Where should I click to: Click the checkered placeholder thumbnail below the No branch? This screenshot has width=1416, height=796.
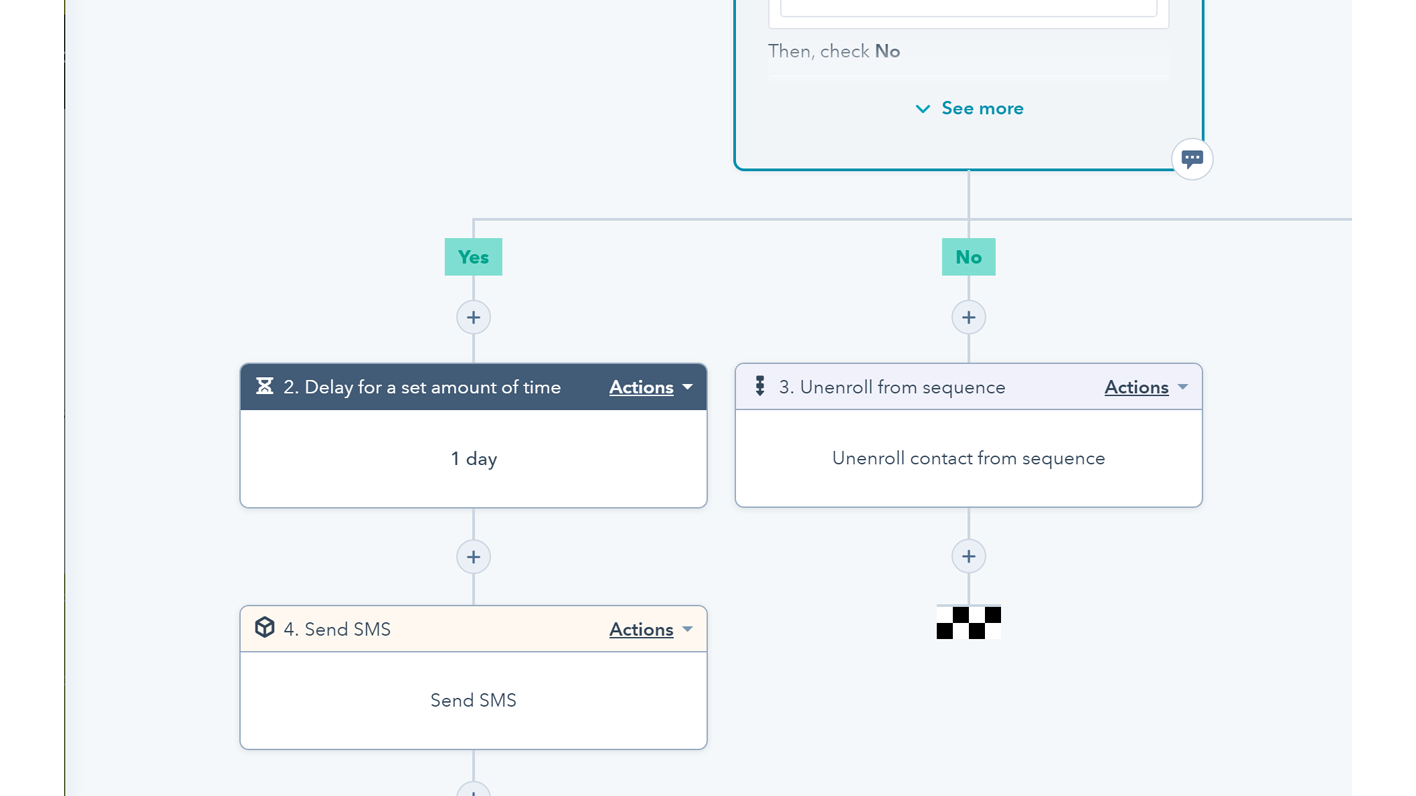point(968,622)
